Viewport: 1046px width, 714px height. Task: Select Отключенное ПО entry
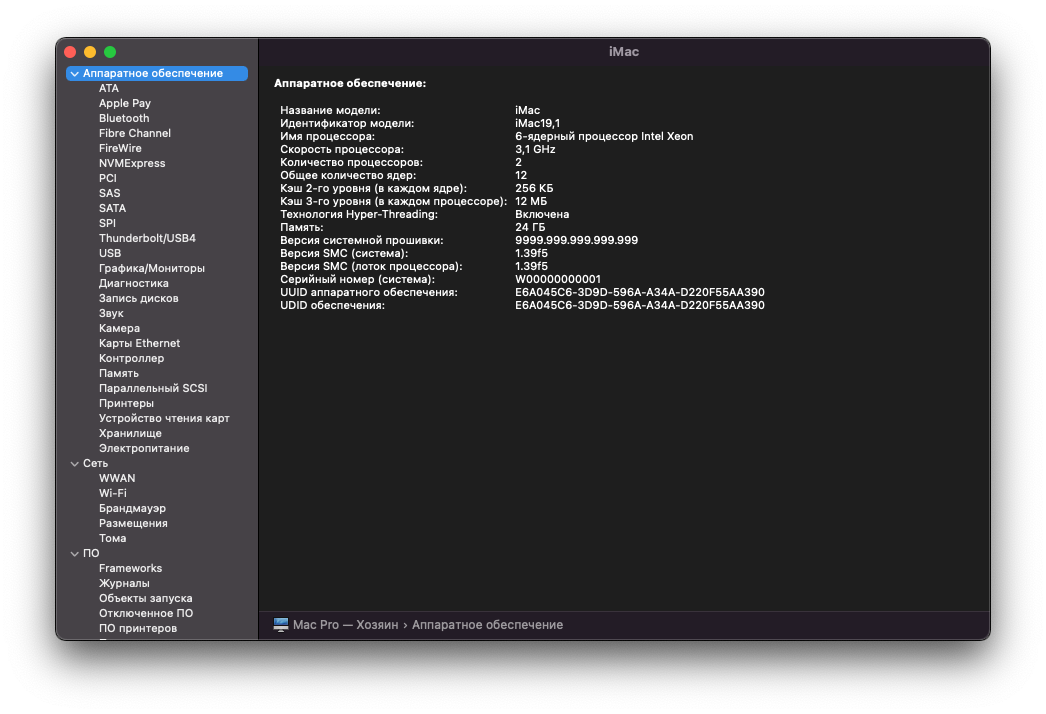[x=146, y=614]
